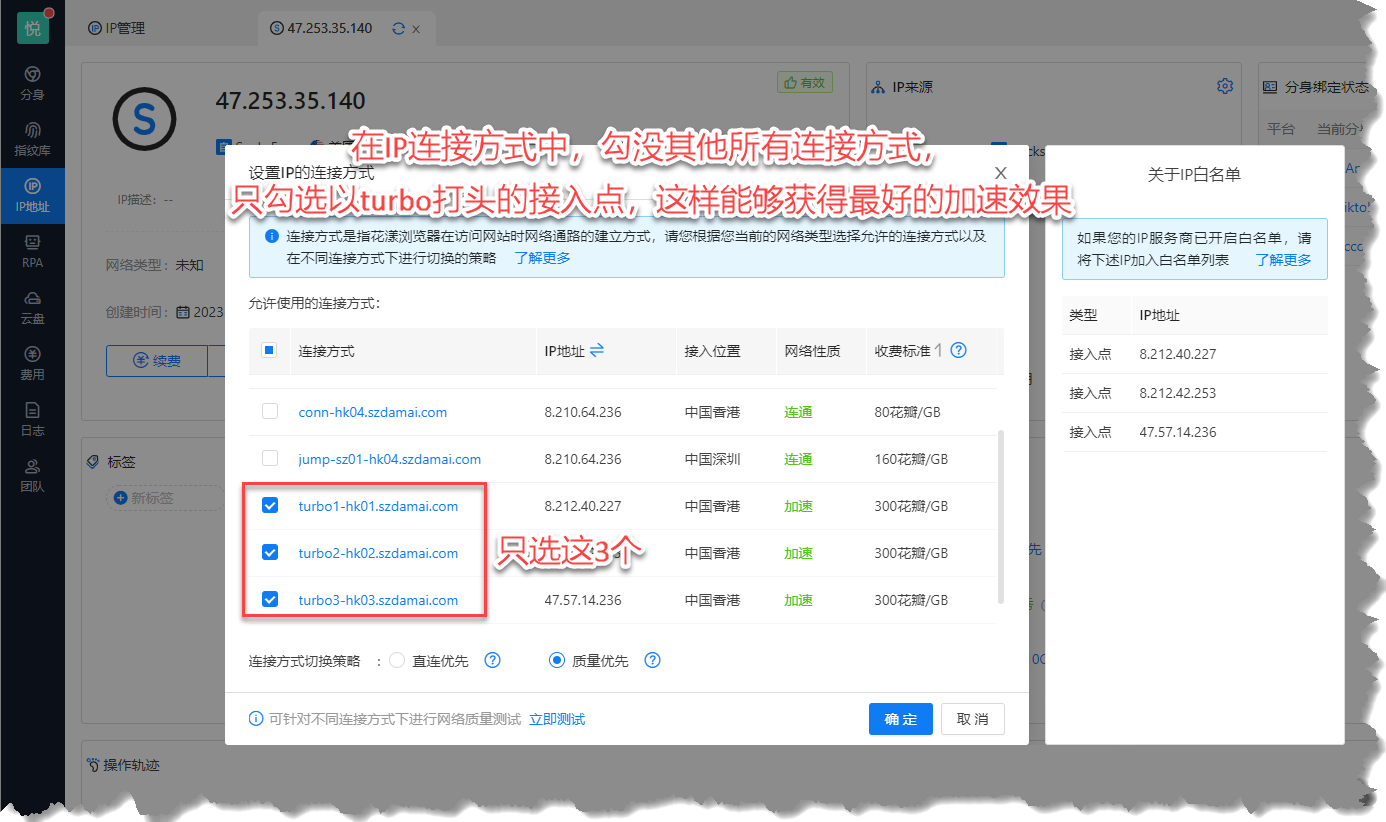Click the 加速 status in turbo1-hk01 row
Viewport: 1386px width, 822px height.
798,506
